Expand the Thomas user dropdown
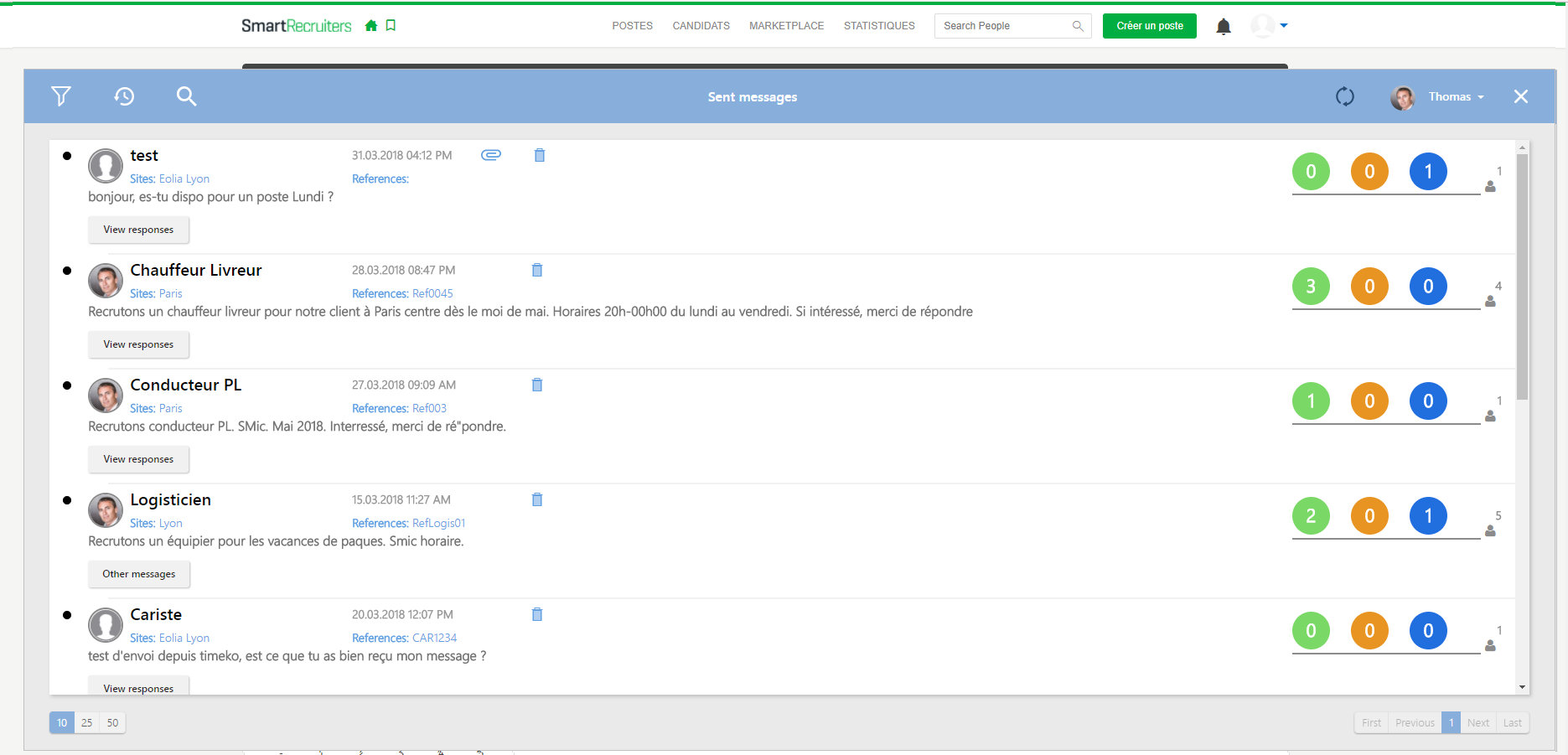Image resolution: width=1568 pixels, height=755 pixels. pyautogui.click(x=1456, y=97)
